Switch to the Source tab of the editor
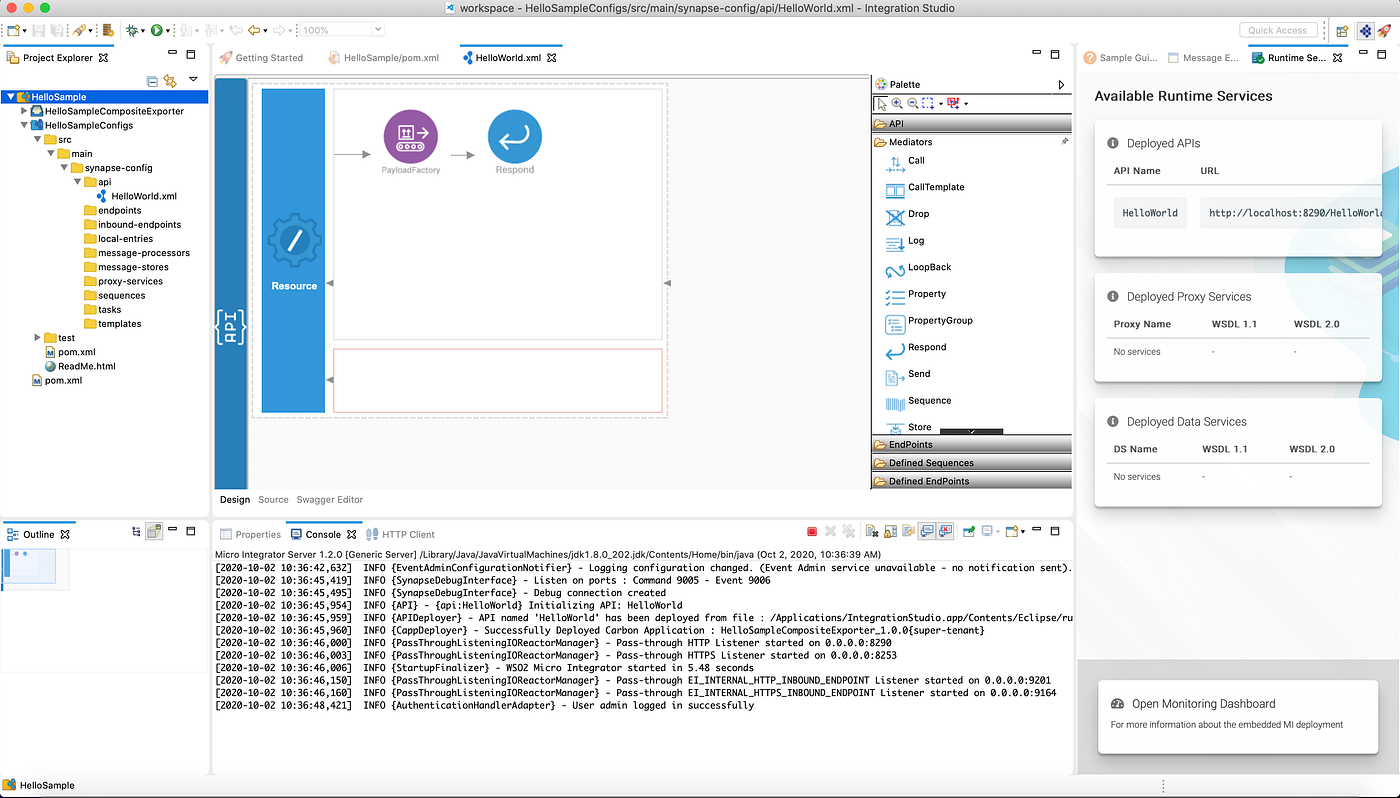 click(x=273, y=499)
